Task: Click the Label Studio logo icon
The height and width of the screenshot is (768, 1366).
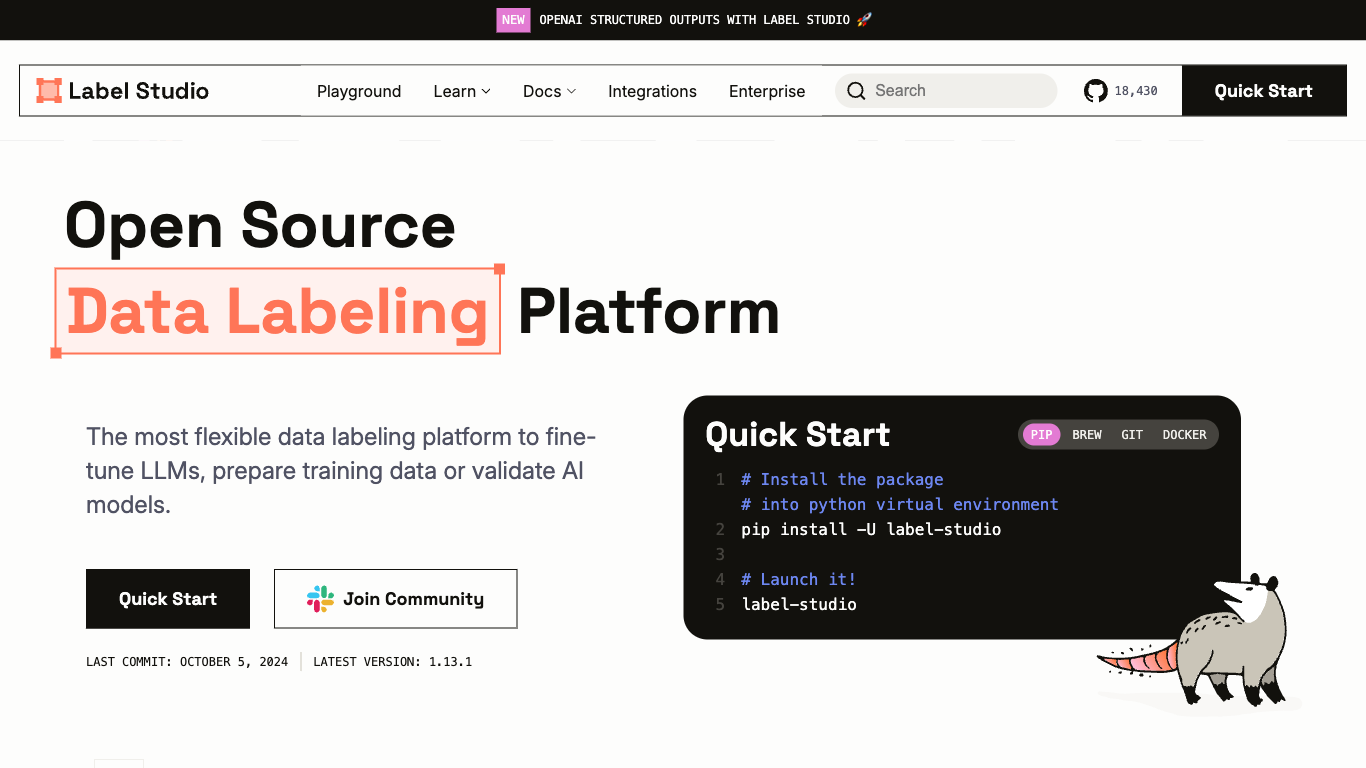Action: coord(49,91)
